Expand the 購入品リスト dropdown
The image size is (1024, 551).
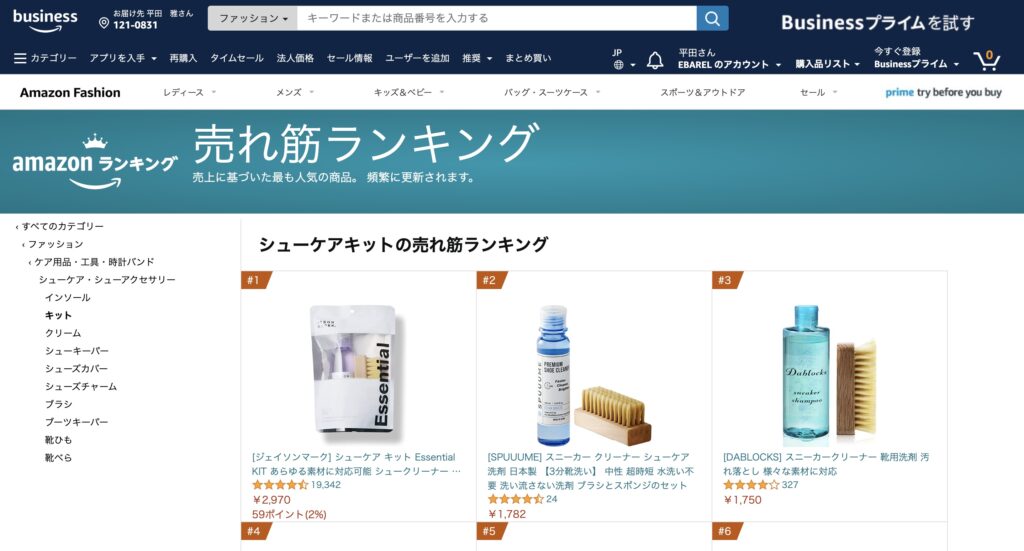coord(827,64)
